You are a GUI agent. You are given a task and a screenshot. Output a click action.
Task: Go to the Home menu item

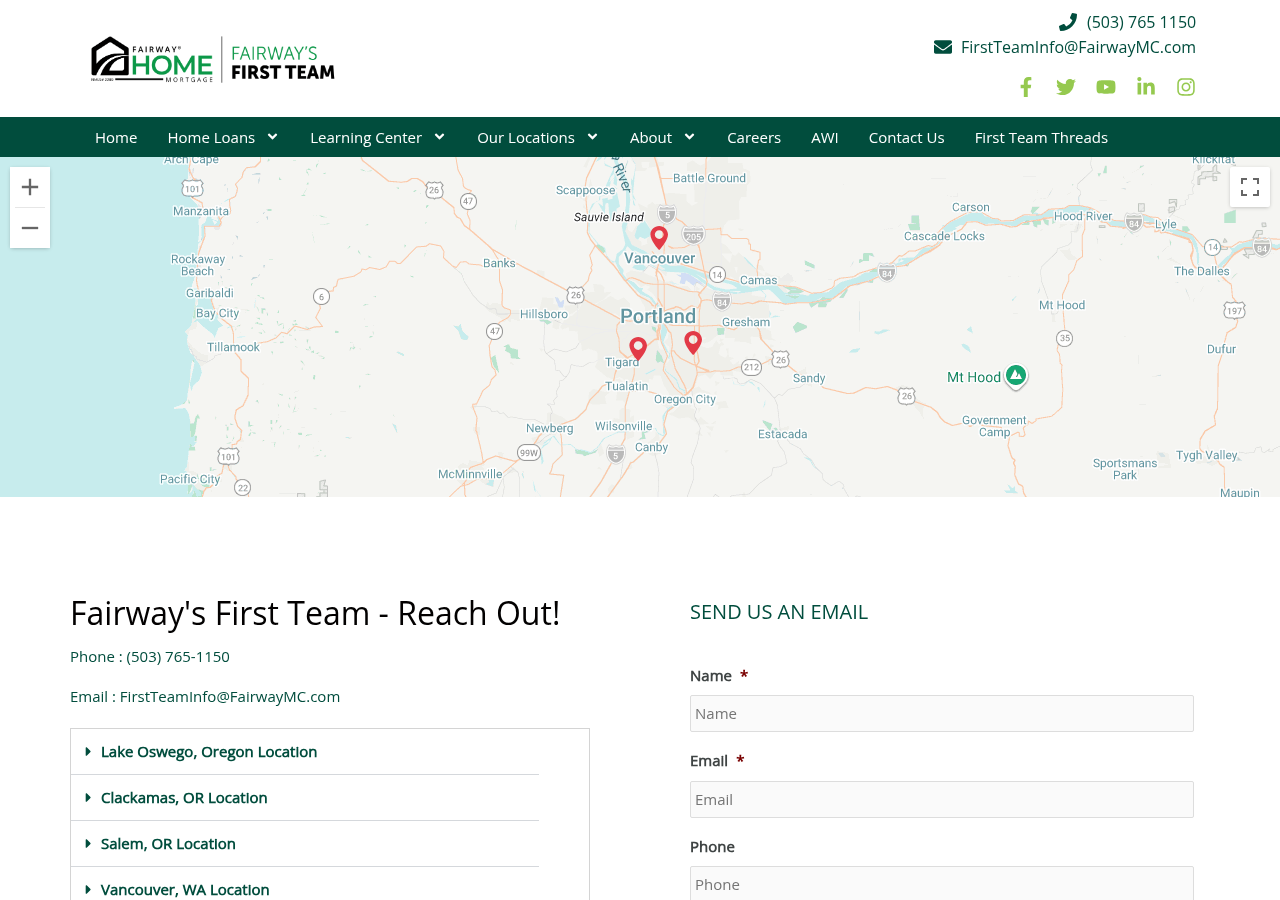pyautogui.click(x=116, y=137)
